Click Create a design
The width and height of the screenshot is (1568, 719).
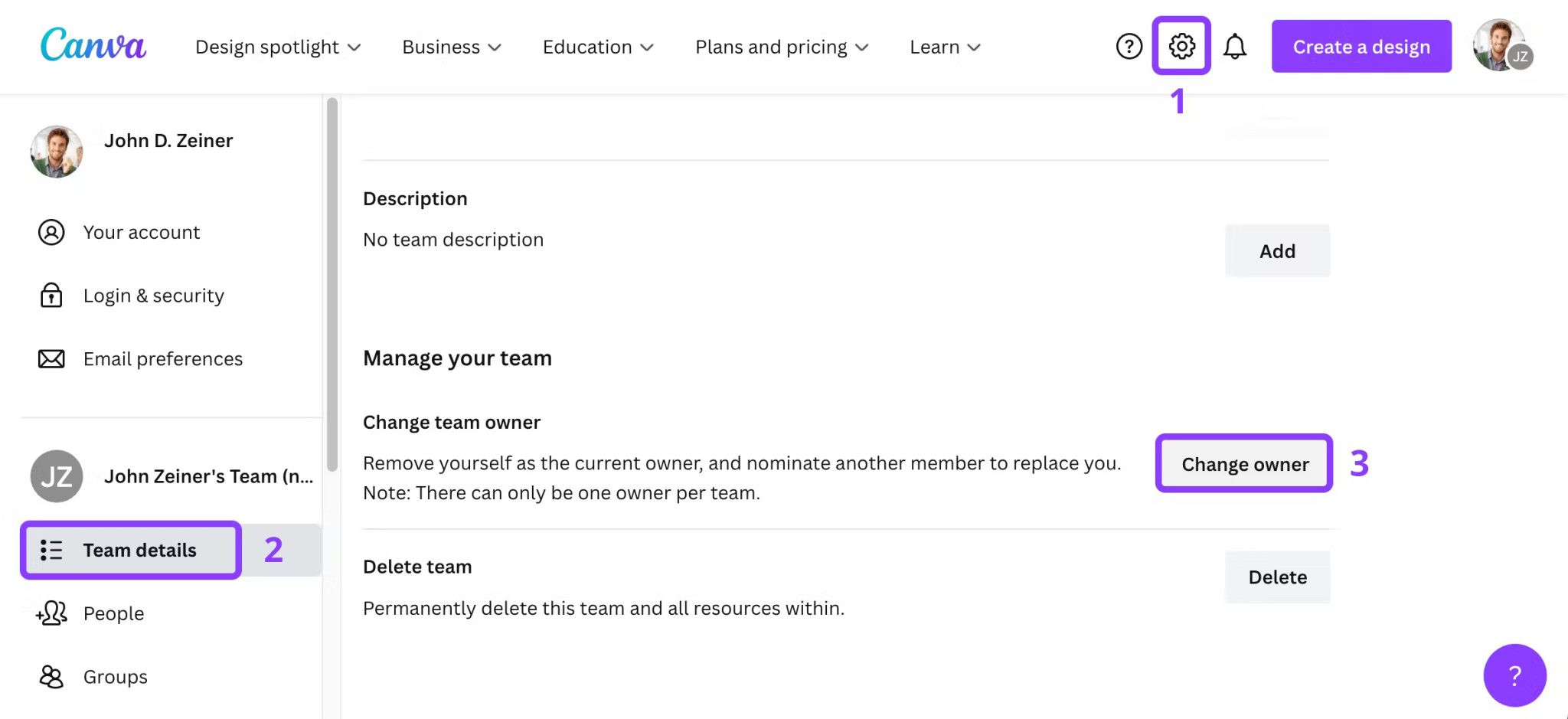pos(1361,46)
